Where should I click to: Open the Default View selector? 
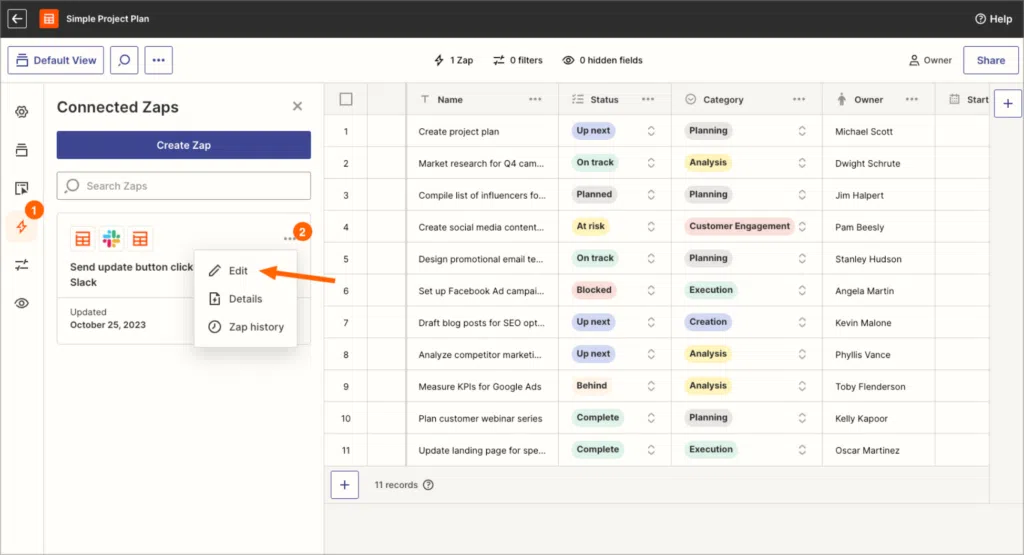pyautogui.click(x=56, y=60)
